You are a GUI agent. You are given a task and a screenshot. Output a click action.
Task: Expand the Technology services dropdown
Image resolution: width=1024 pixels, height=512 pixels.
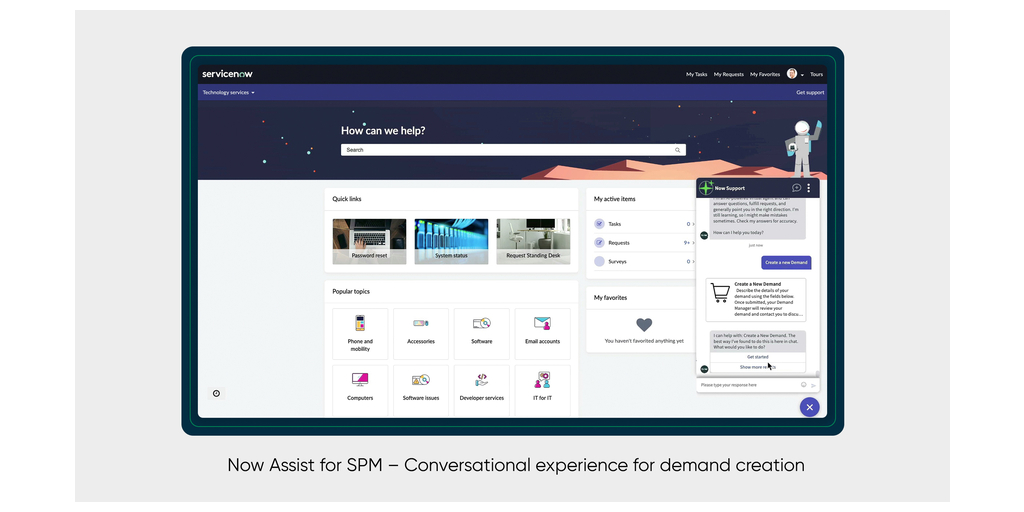229,93
